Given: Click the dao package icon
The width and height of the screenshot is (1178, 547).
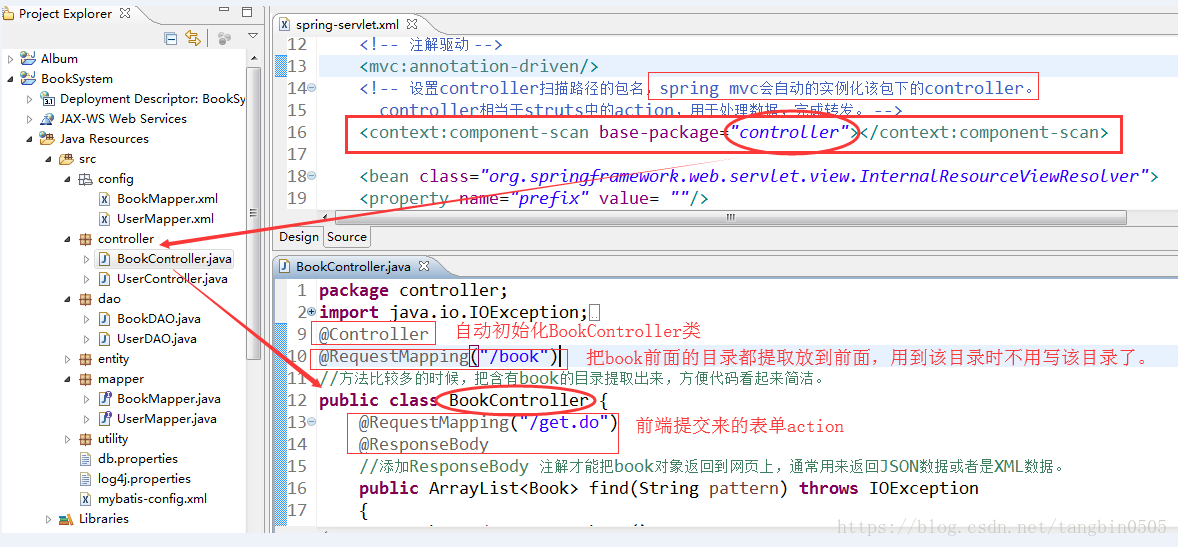Looking at the screenshot, I should [x=85, y=299].
